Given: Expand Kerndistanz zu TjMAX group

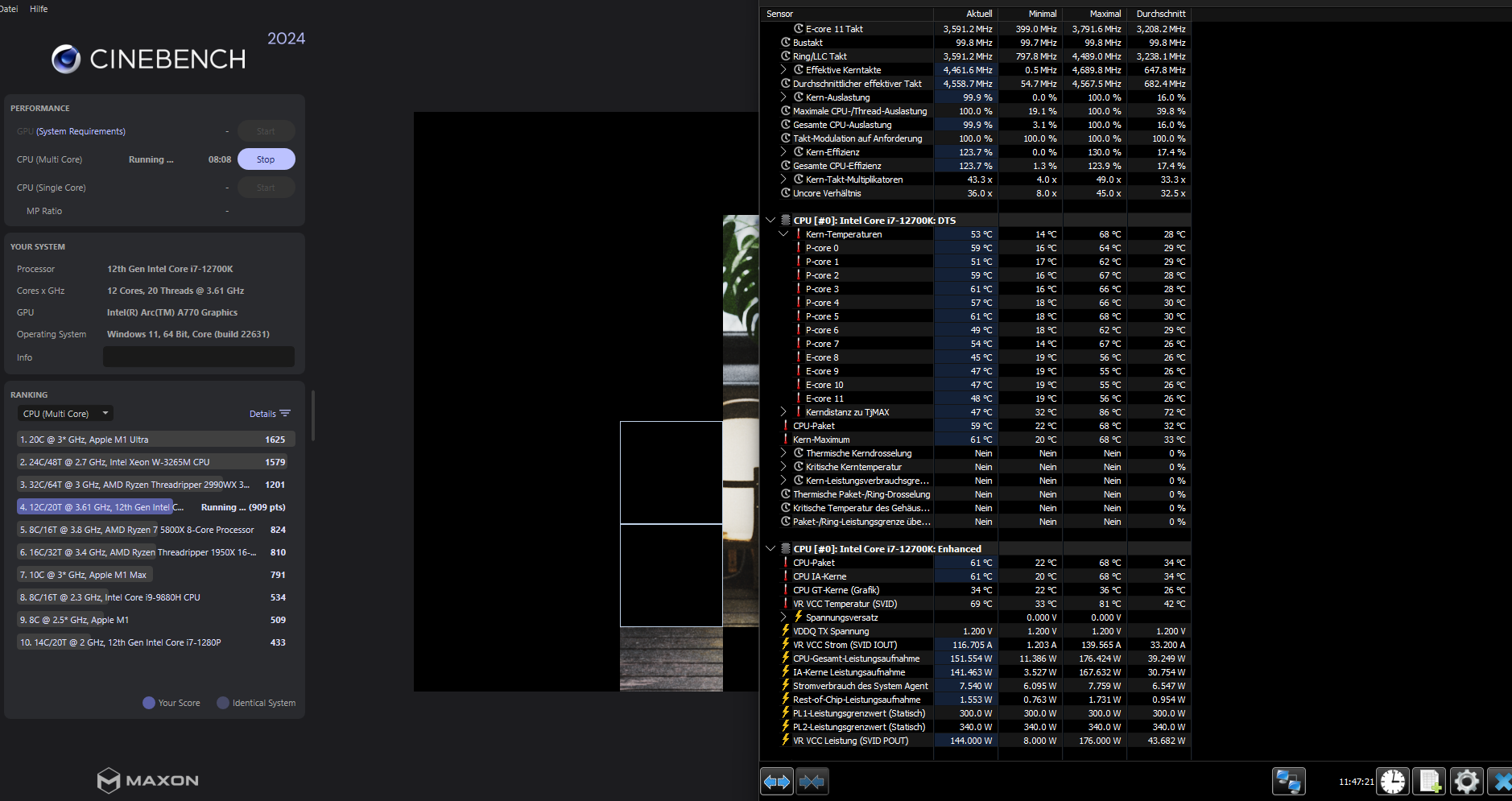Looking at the screenshot, I should point(783,411).
